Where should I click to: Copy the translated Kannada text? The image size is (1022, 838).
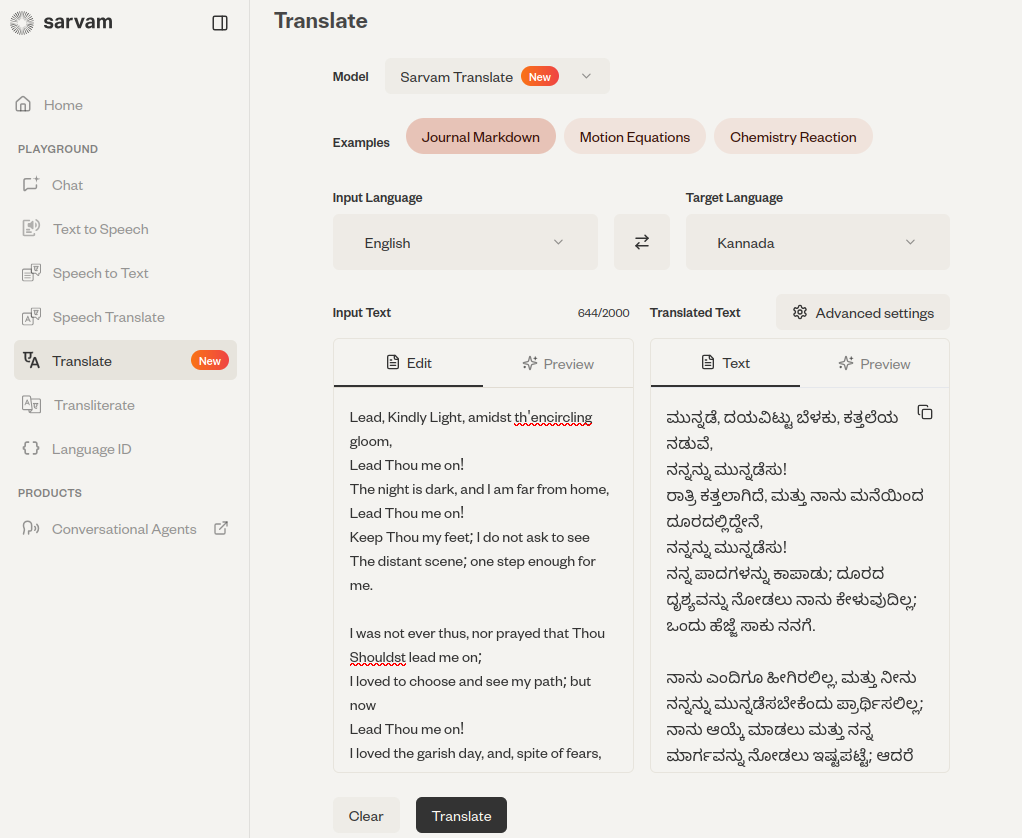click(x=925, y=412)
